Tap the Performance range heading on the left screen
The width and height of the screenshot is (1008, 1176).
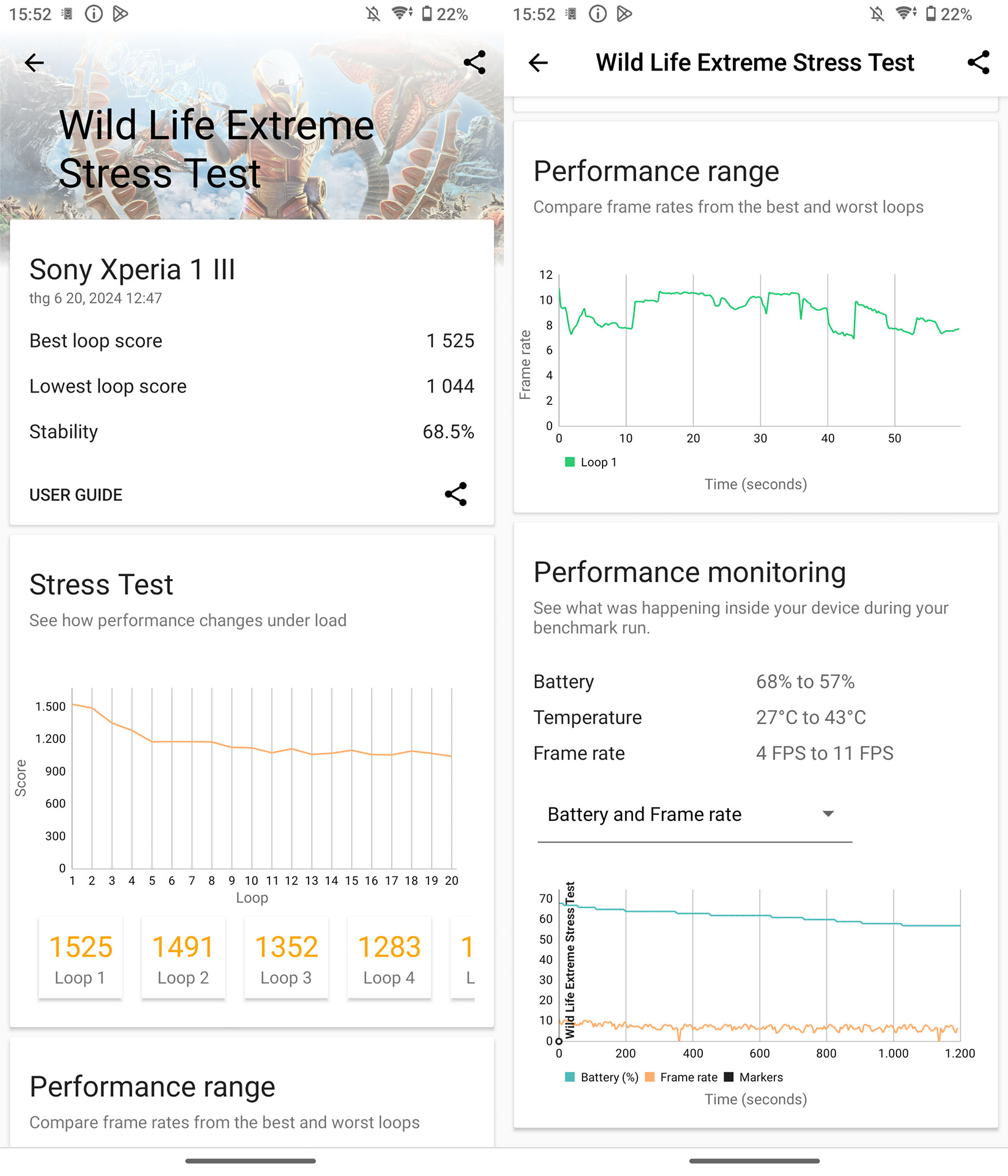(152, 1087)
